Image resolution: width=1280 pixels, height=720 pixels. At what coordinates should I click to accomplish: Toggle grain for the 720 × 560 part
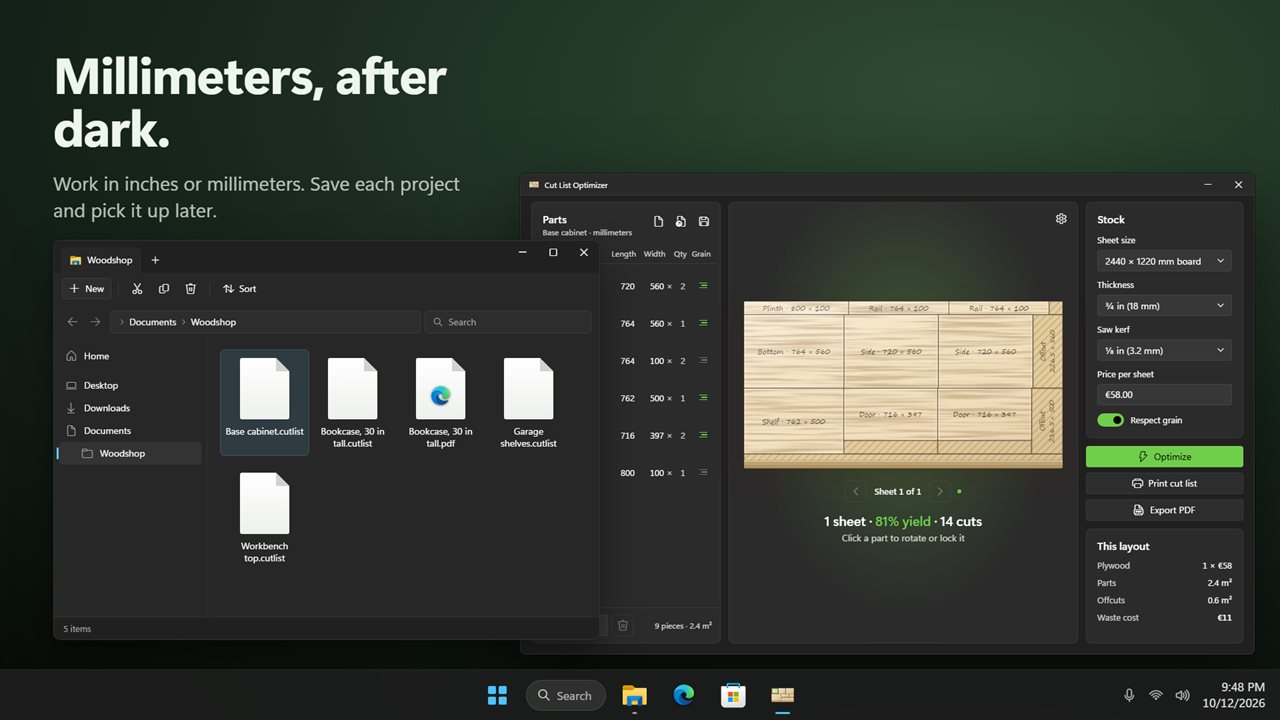tap(703, 286)
